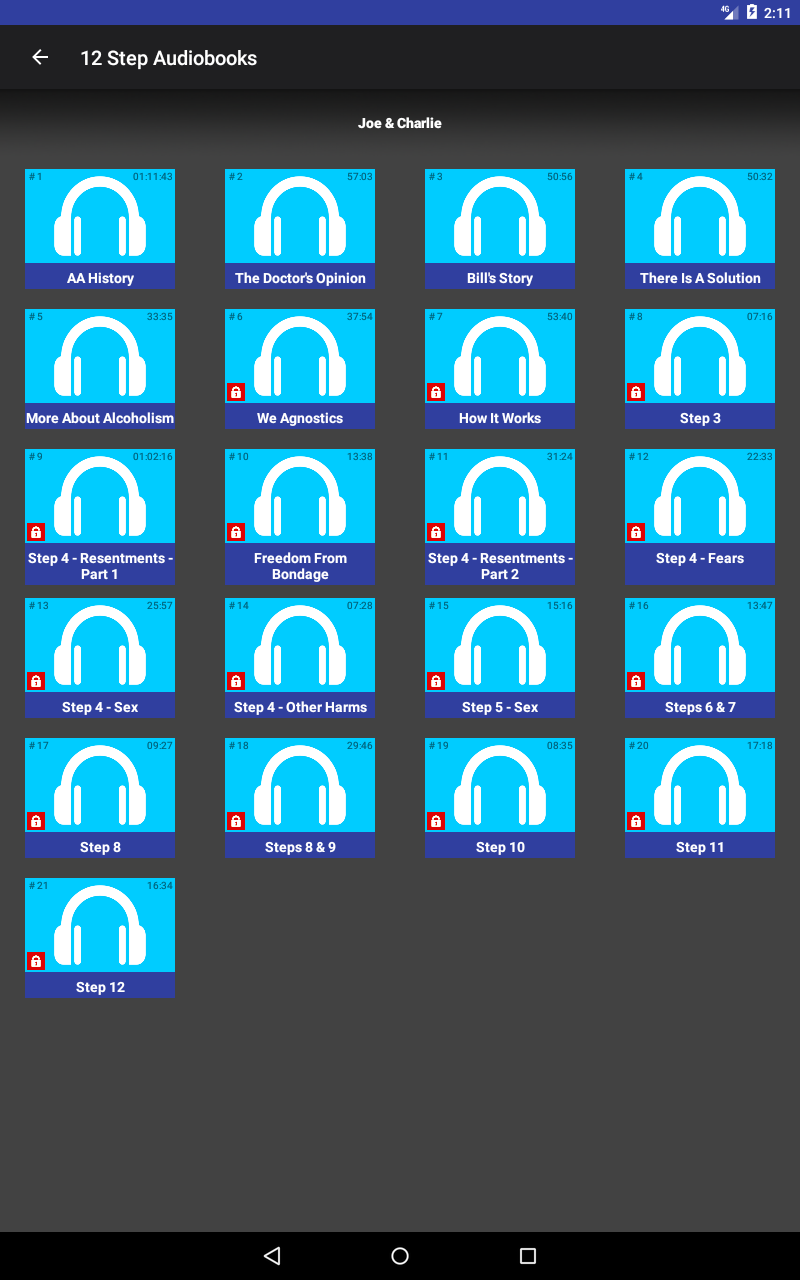Click the Freedom From Bondage label
The image size is (800, 1280).
pyautogui.click(x=300, y=566)
